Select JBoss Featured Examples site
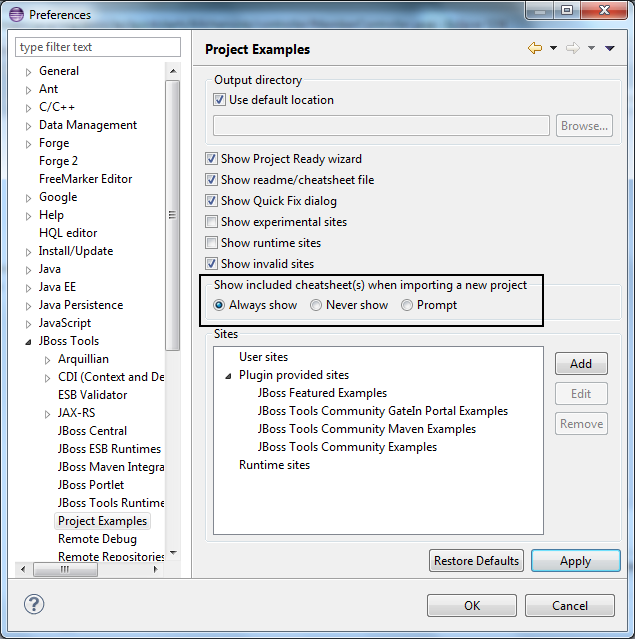The image size is (635, 639). click(322, 393)
